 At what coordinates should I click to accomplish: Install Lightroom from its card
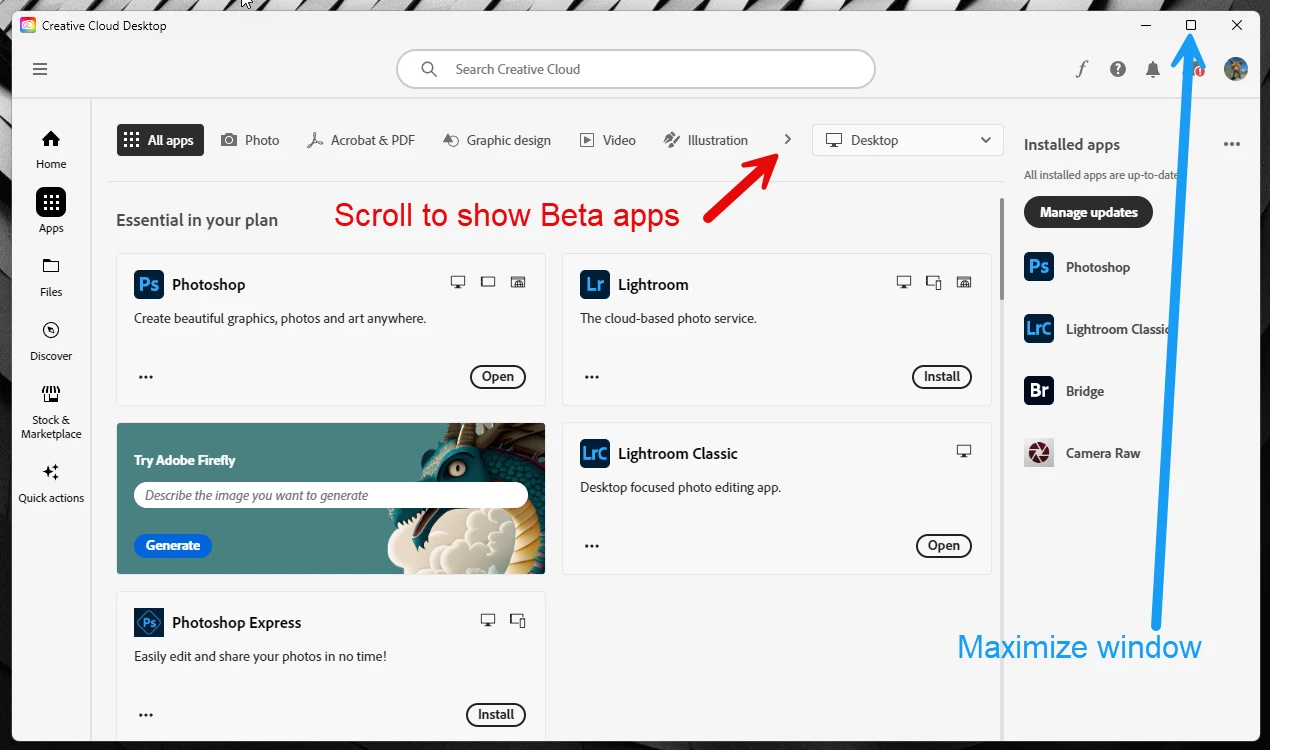[942, 377]
